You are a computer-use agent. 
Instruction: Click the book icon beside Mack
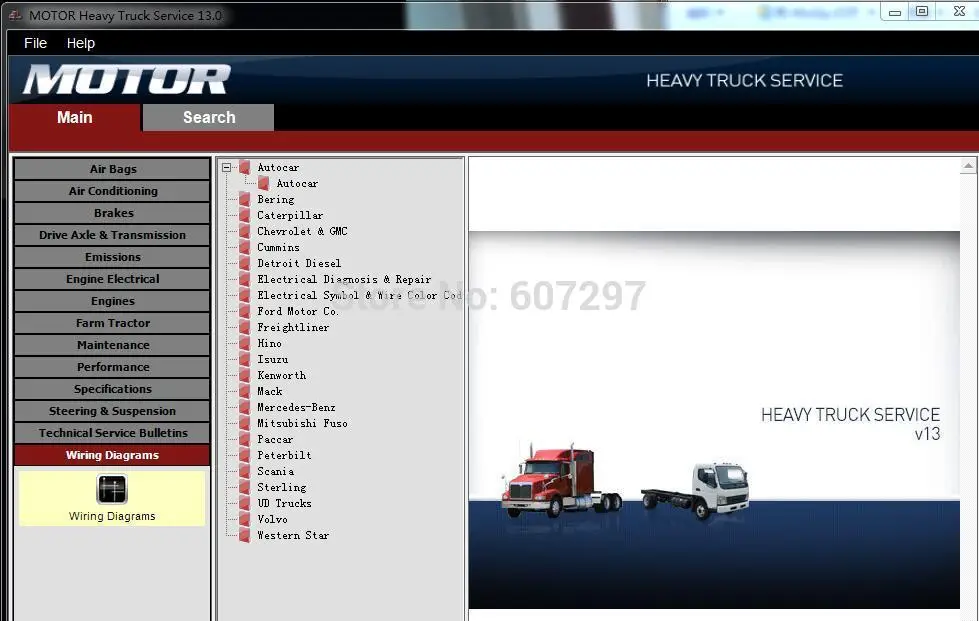(x=245, y=391)
